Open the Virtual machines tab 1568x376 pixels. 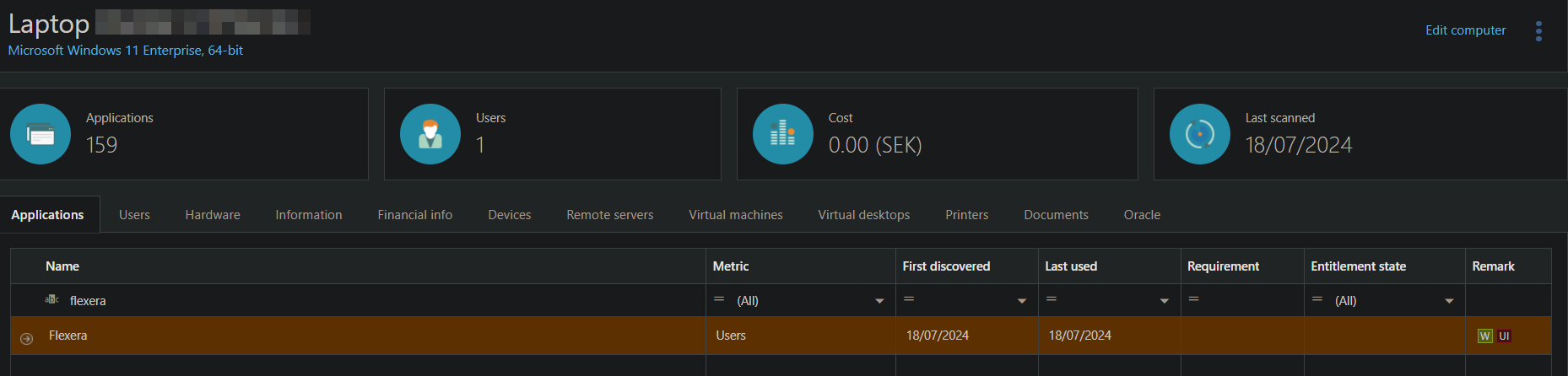(736, 215)
